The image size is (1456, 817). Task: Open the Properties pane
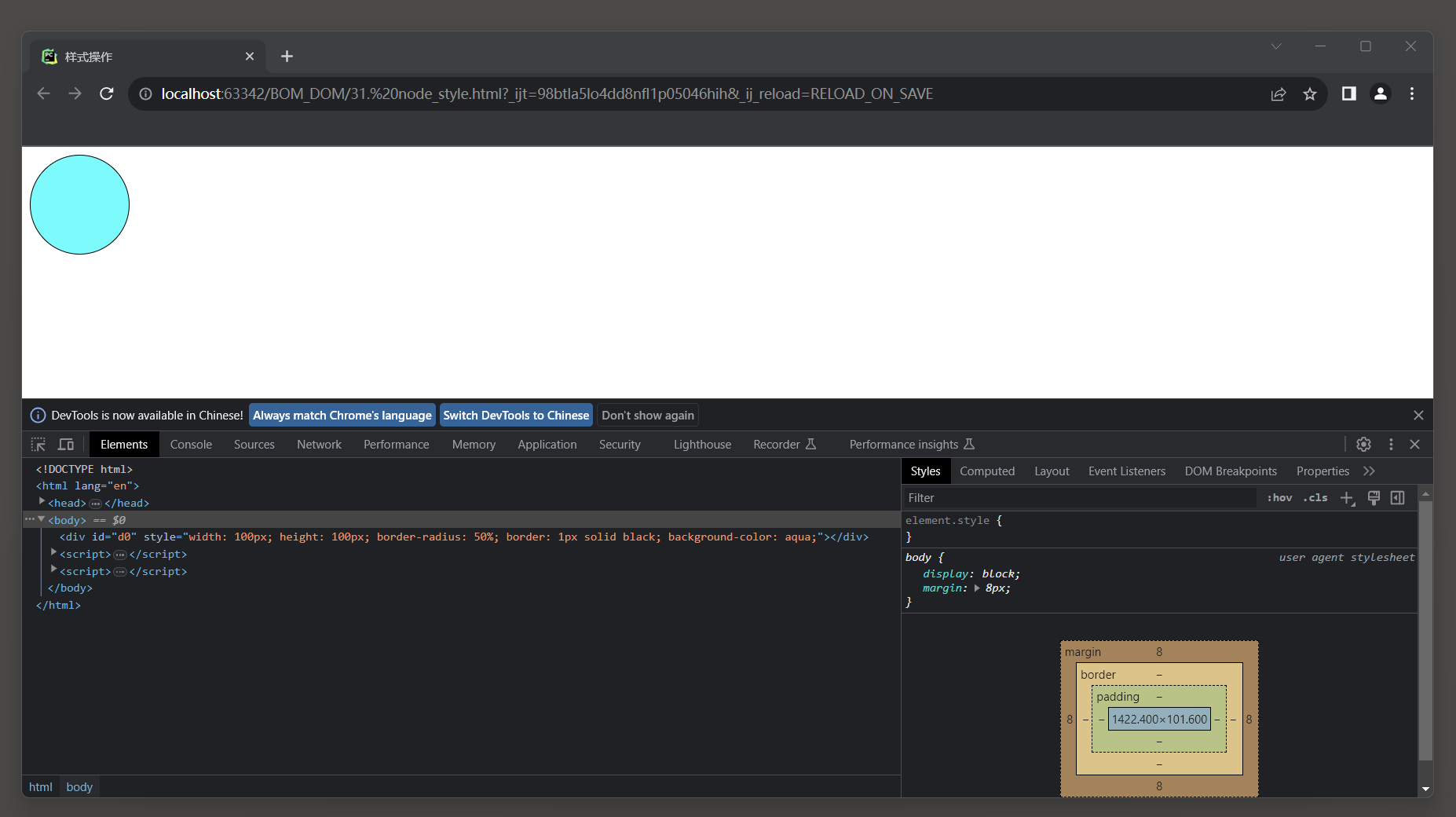[1322, 471]
